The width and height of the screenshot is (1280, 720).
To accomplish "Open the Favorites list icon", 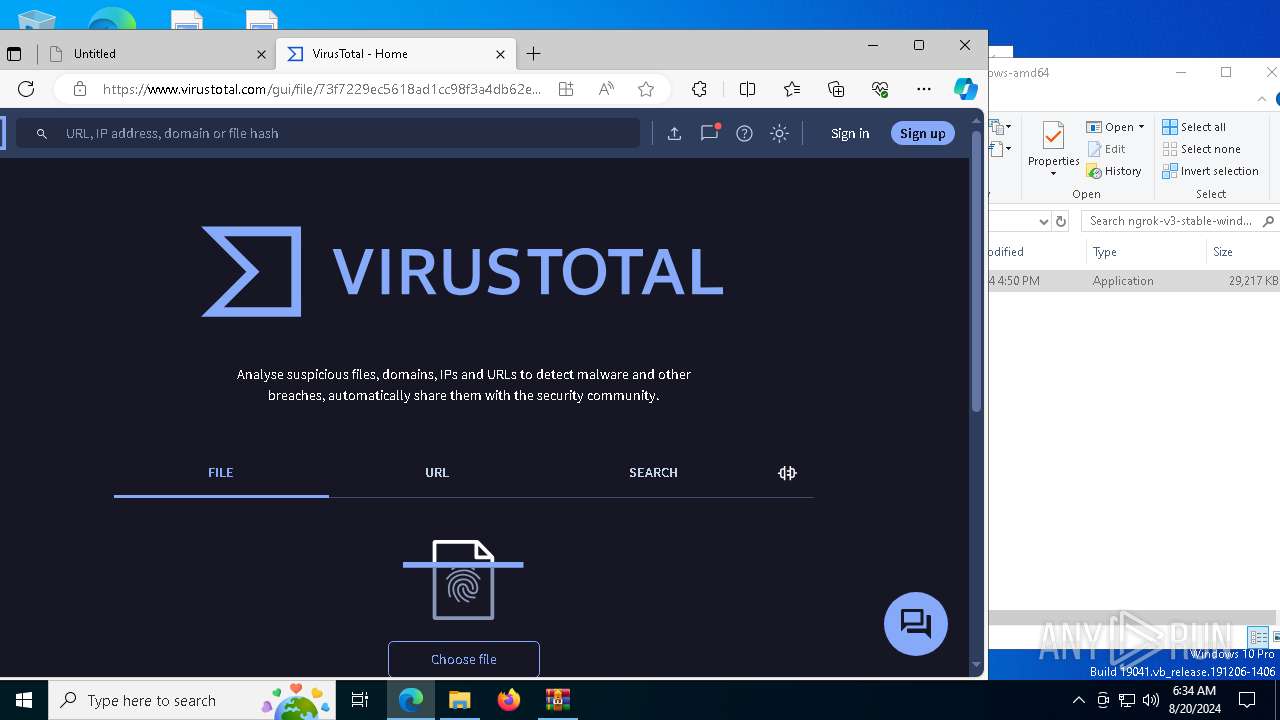I will point(792,89).
